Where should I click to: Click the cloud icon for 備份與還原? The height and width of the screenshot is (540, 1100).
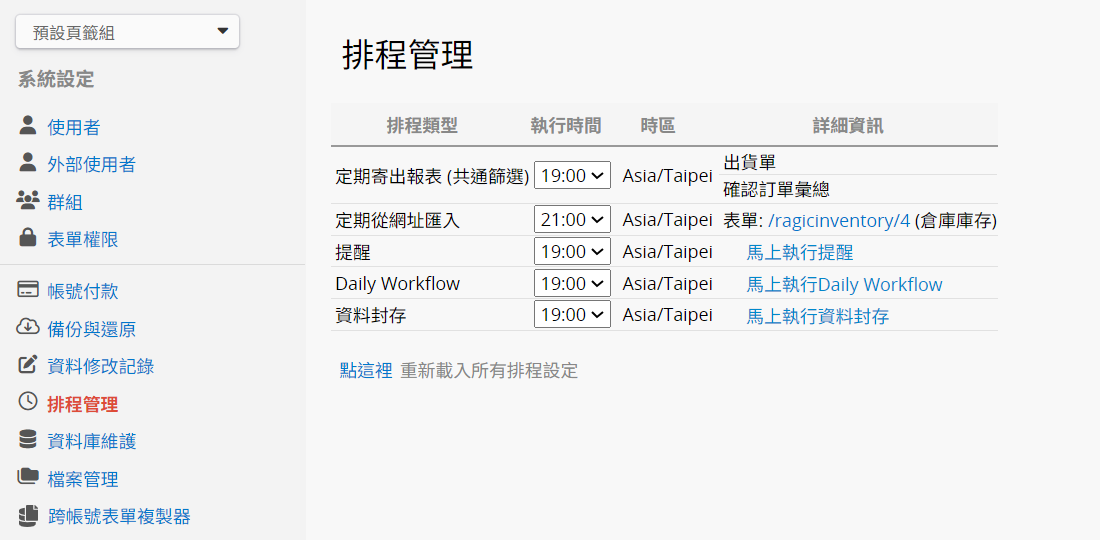click(28, 328)
